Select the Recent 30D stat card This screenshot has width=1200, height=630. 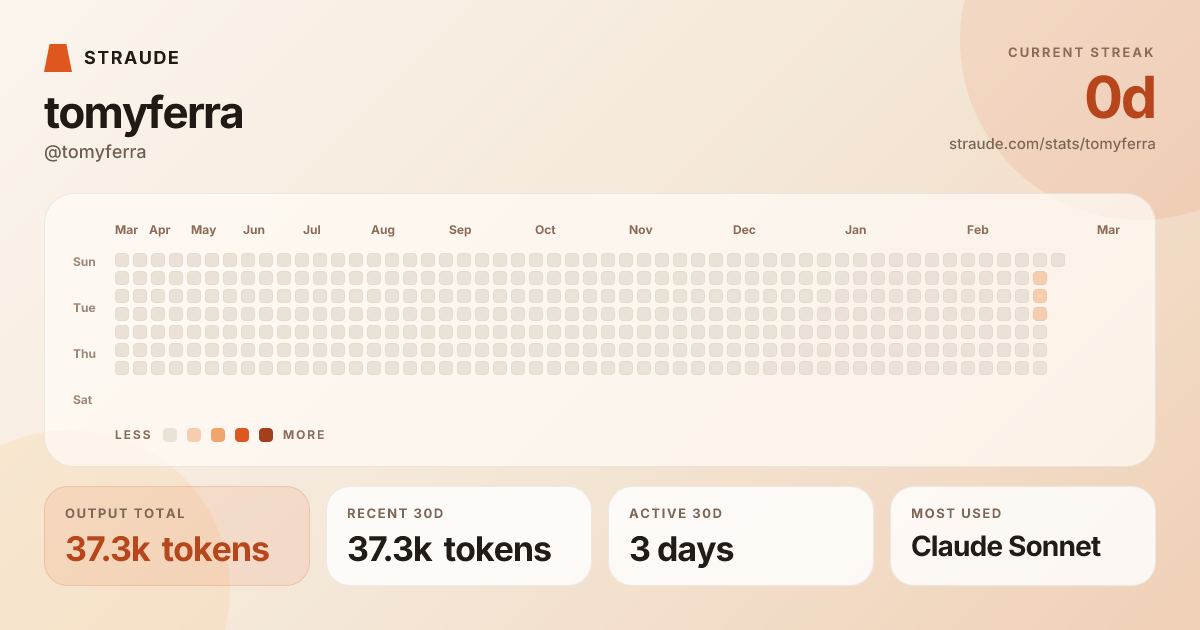coord(459,536)
